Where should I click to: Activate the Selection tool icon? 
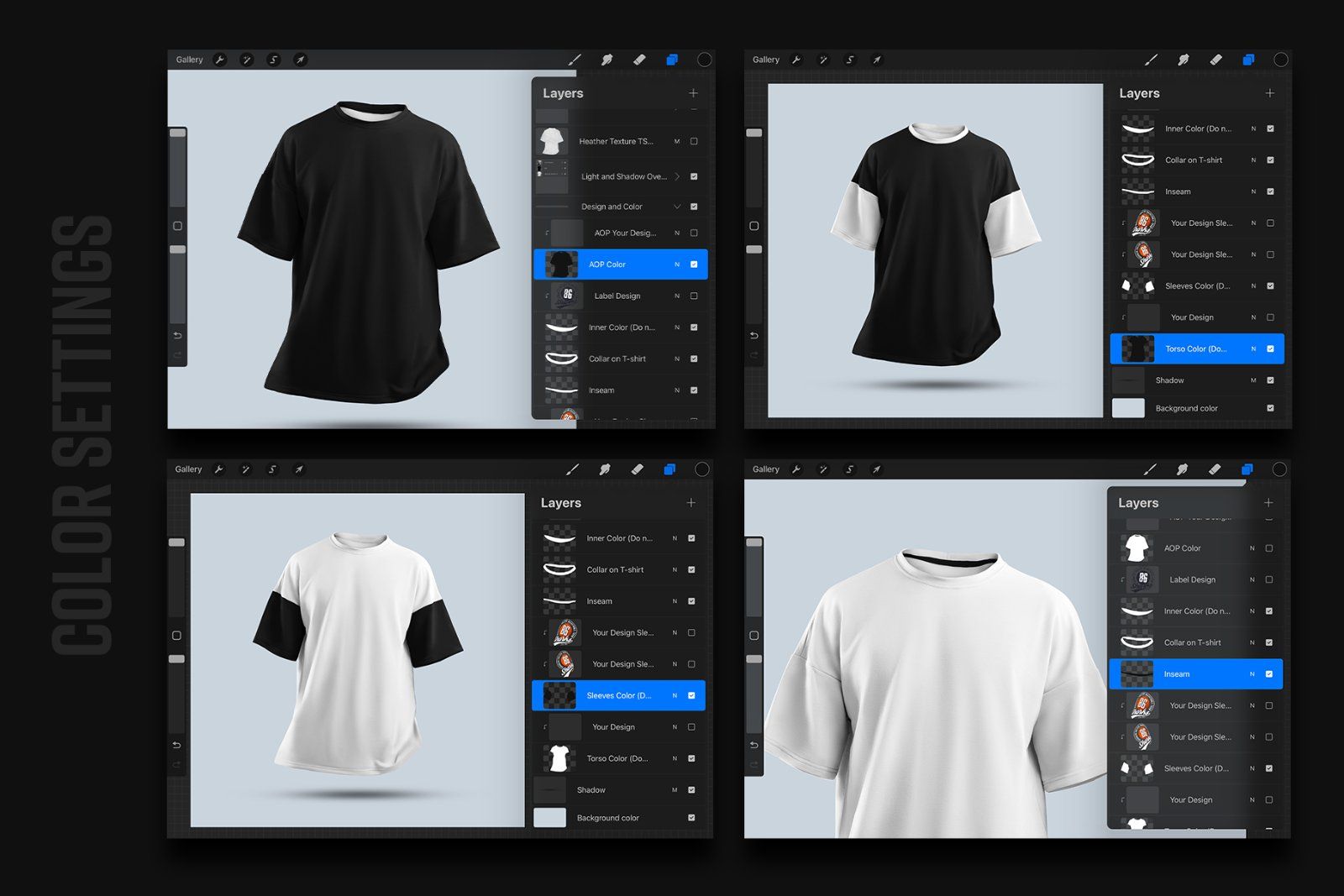274,59
